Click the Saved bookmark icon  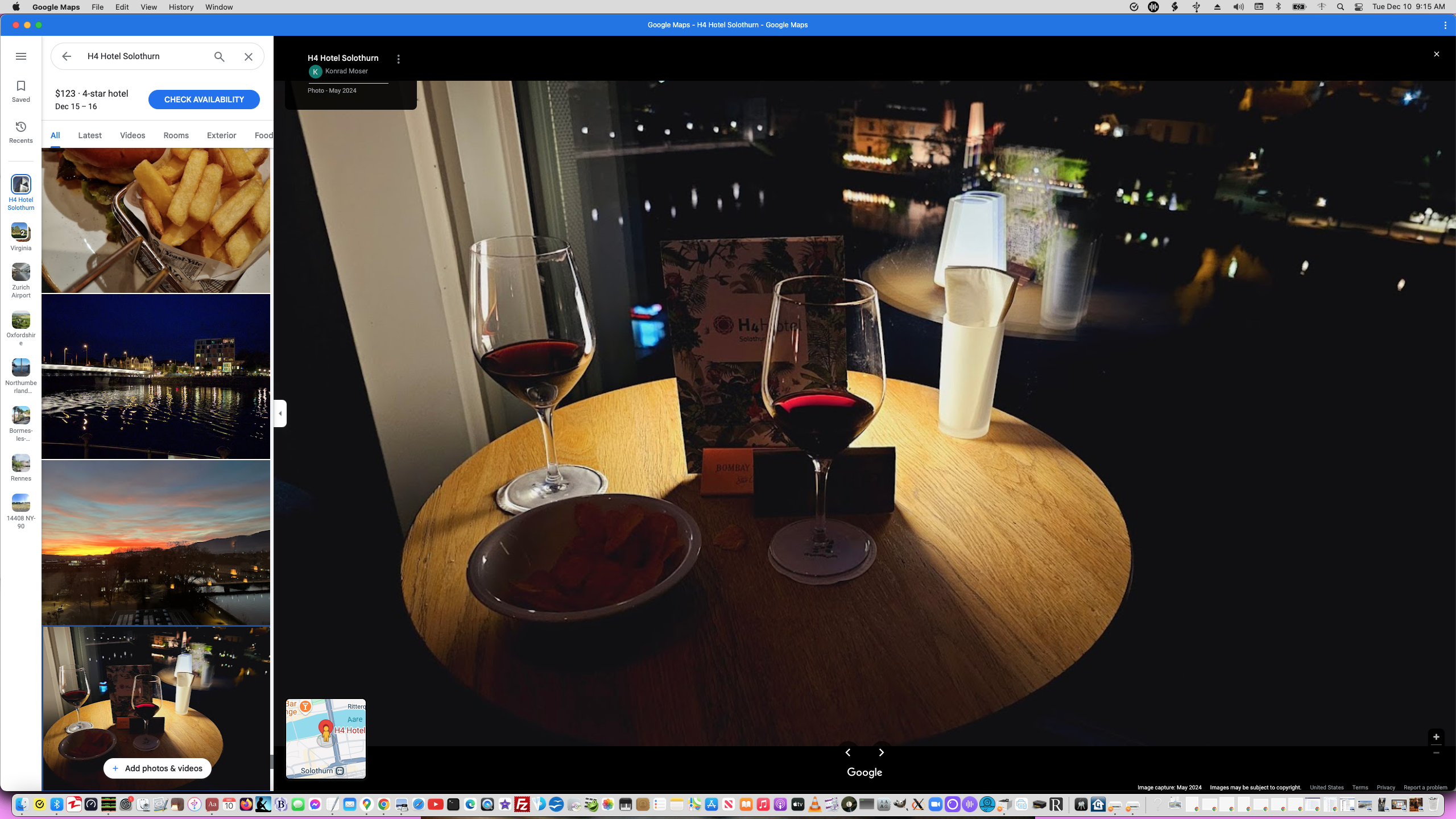point(21,90)
